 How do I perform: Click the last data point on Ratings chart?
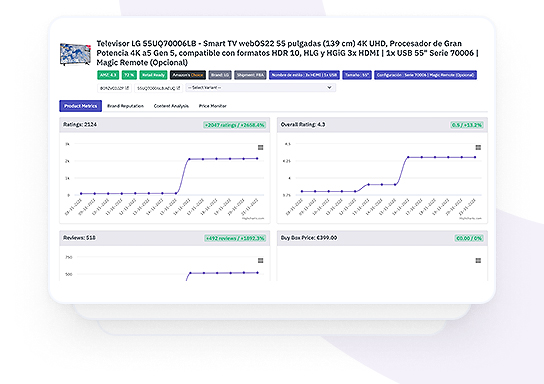[x=257, y=159]
